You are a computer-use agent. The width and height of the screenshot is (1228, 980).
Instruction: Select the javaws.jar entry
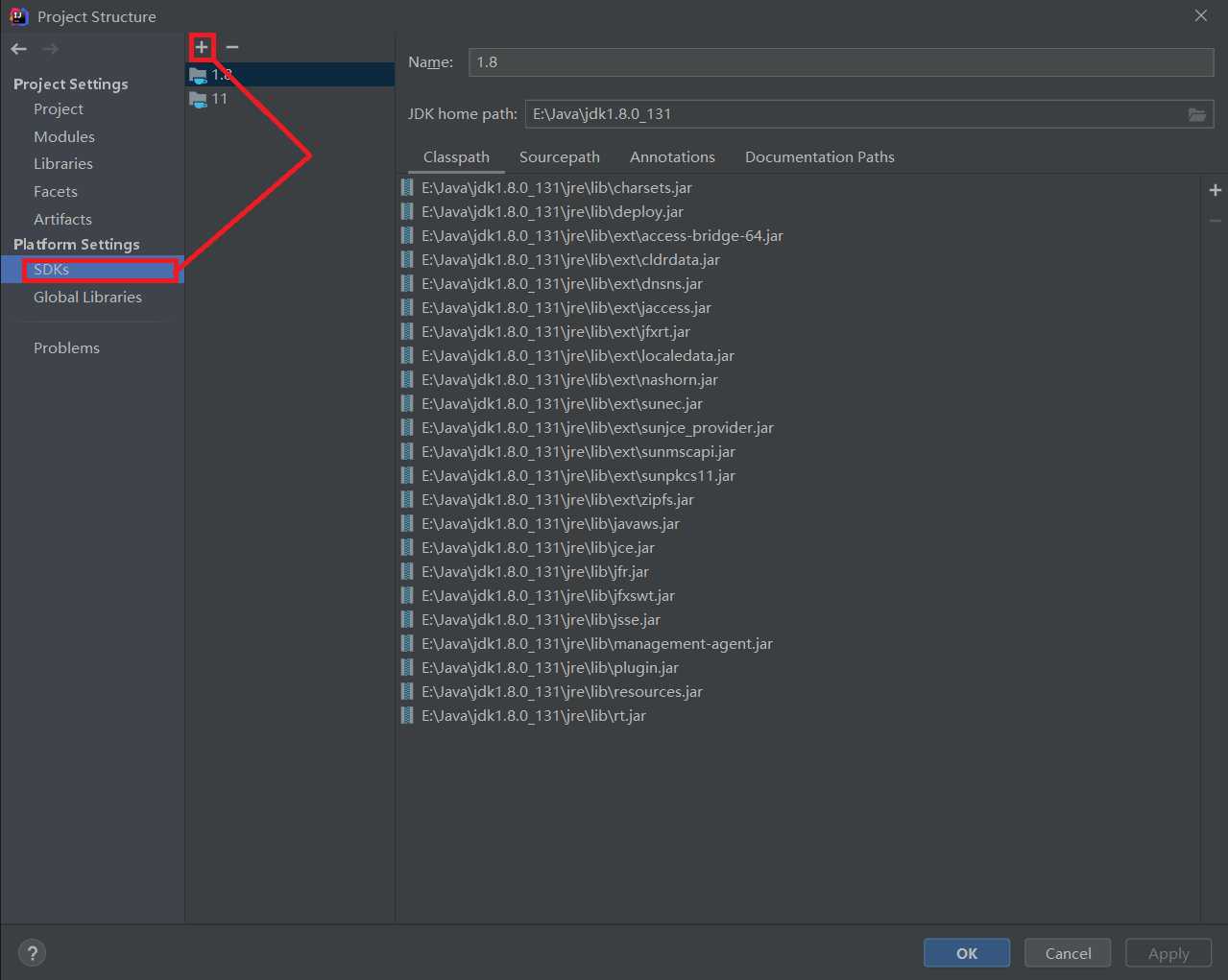pos(798,524)
